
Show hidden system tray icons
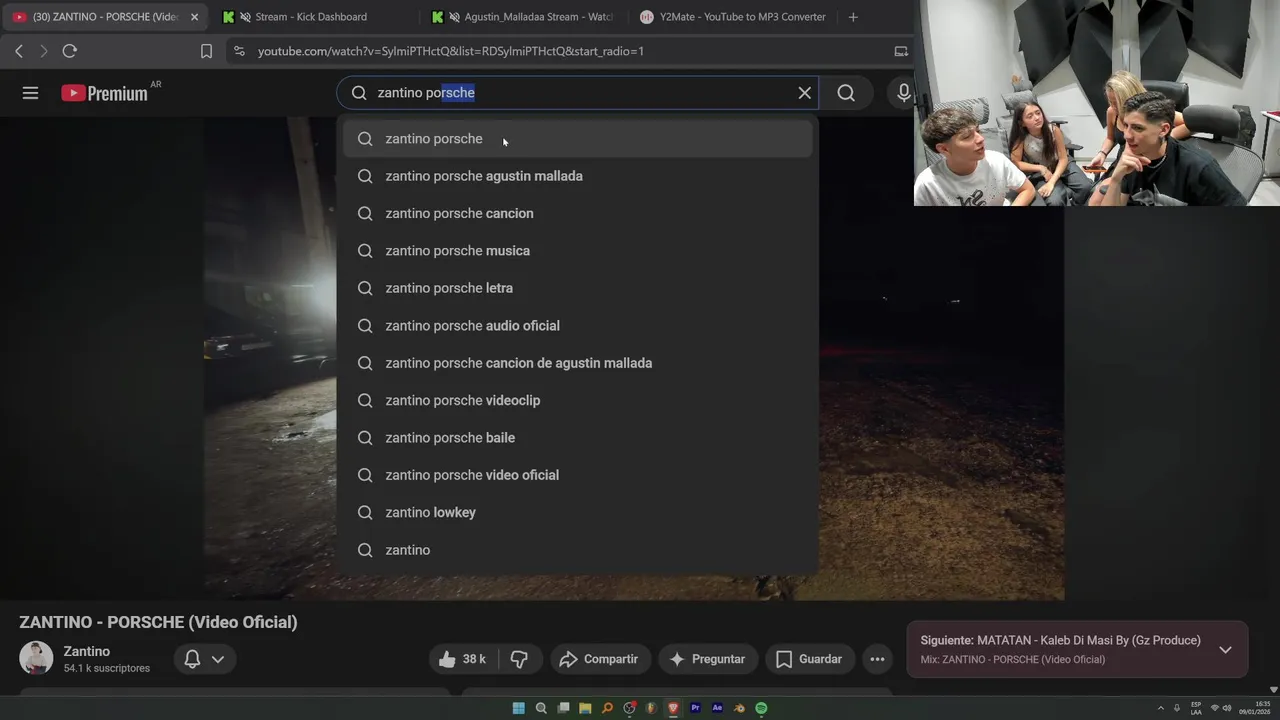pos(1161,708)
